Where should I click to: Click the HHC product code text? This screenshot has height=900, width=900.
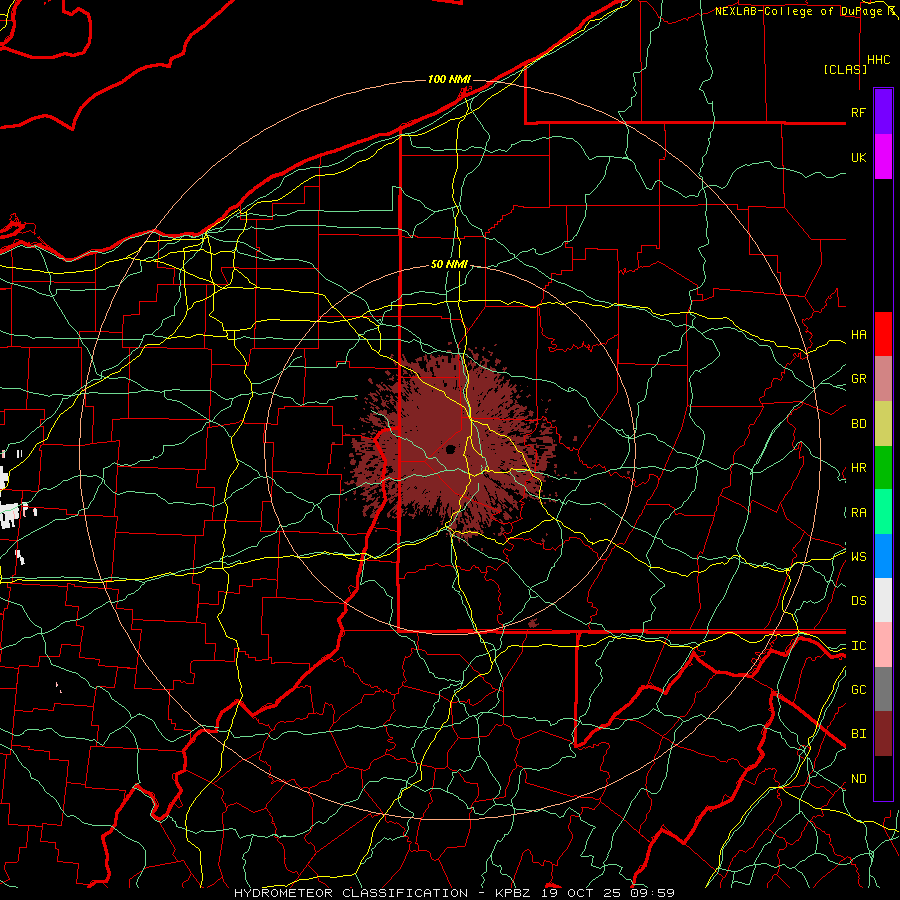878,60
